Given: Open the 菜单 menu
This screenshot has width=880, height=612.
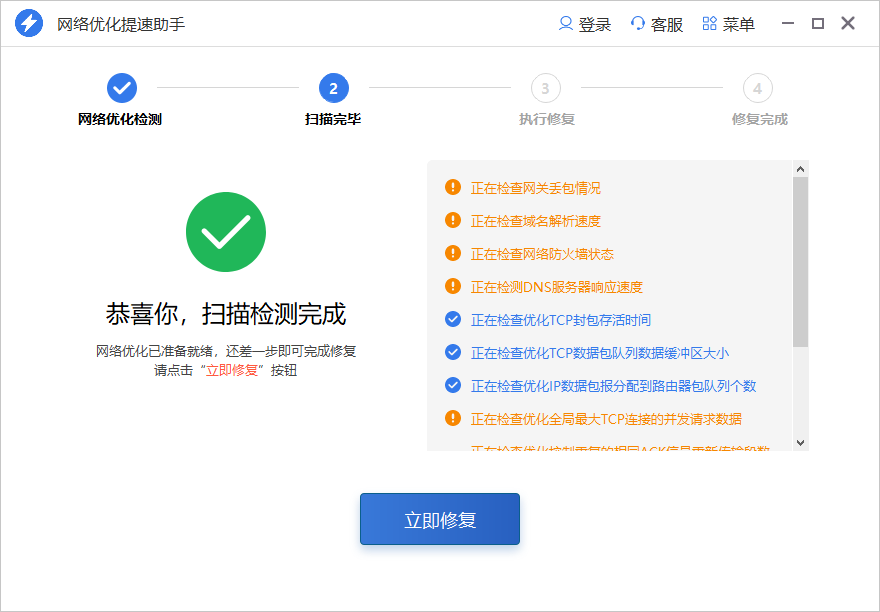Looking at the screenshot, I should 739,25.
